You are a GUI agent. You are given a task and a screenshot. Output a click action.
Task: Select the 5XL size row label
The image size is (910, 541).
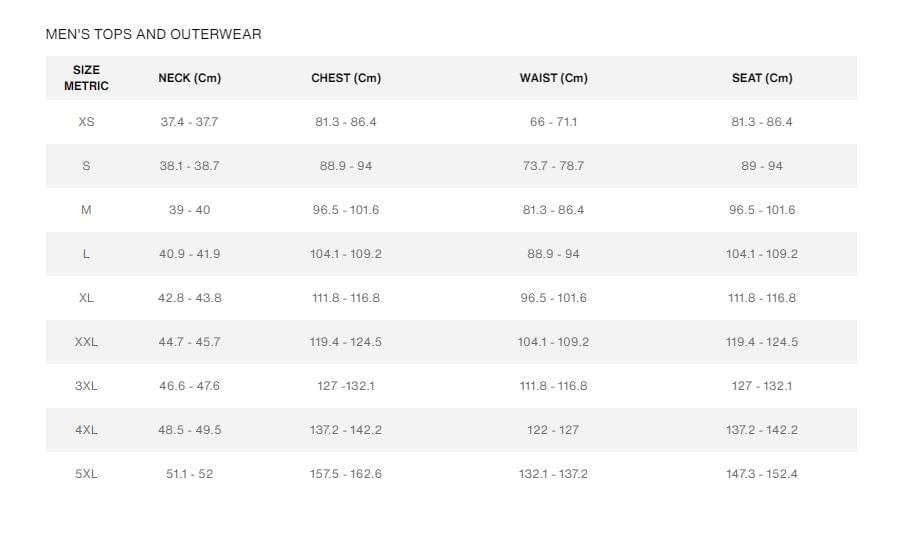click(86, 474)
